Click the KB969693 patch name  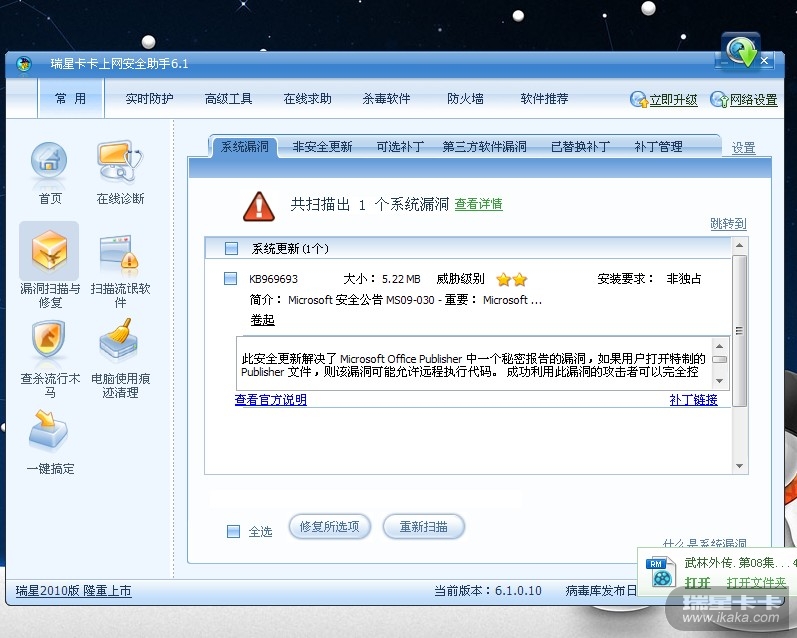pyautogui.click(x=273, y=279)
